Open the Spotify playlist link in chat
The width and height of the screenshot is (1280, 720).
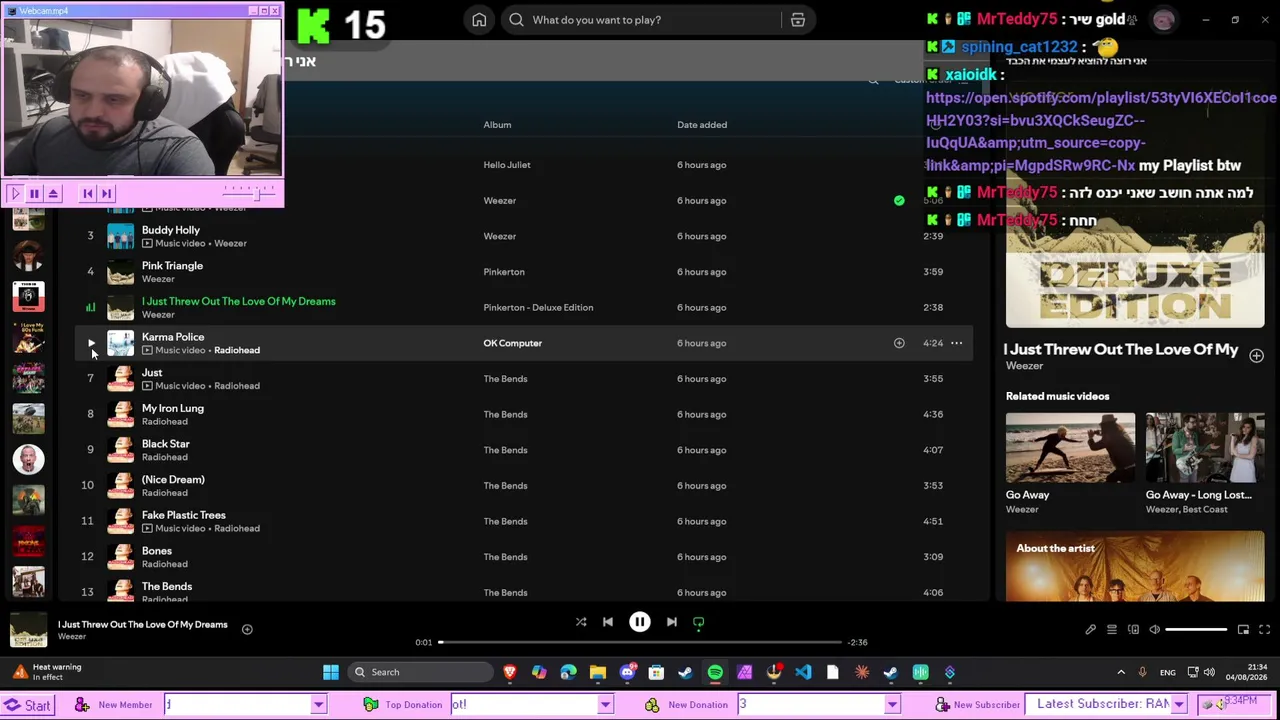coord(1101,132)
